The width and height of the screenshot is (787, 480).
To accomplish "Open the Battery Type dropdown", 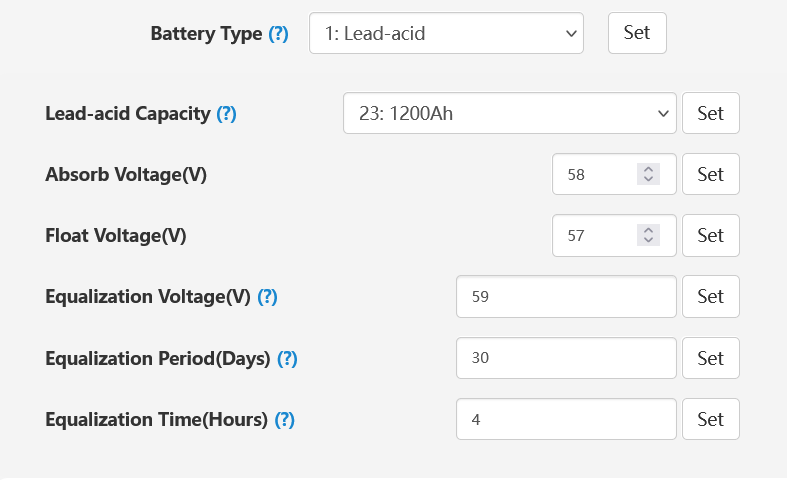I will coord(446,33).
